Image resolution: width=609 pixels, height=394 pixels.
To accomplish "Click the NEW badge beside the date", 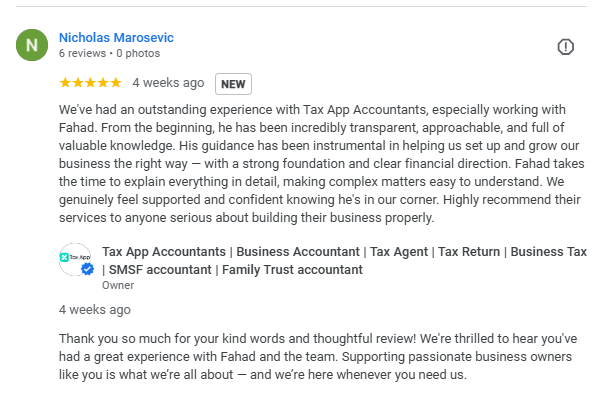I will [x=233, y=84].
